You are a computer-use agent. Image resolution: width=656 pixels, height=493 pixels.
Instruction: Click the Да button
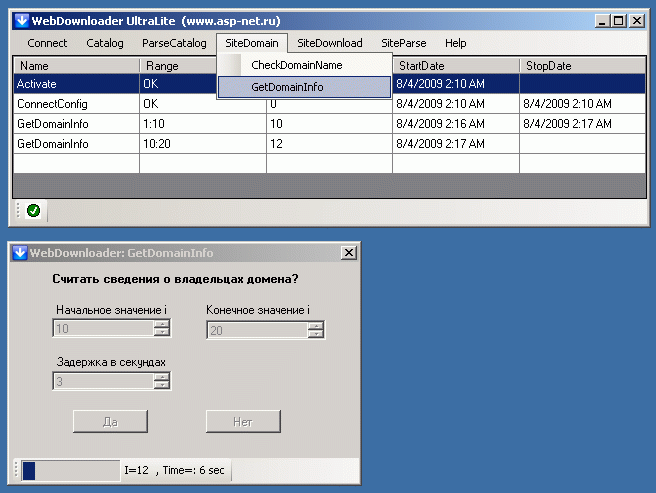coord(110,421)
